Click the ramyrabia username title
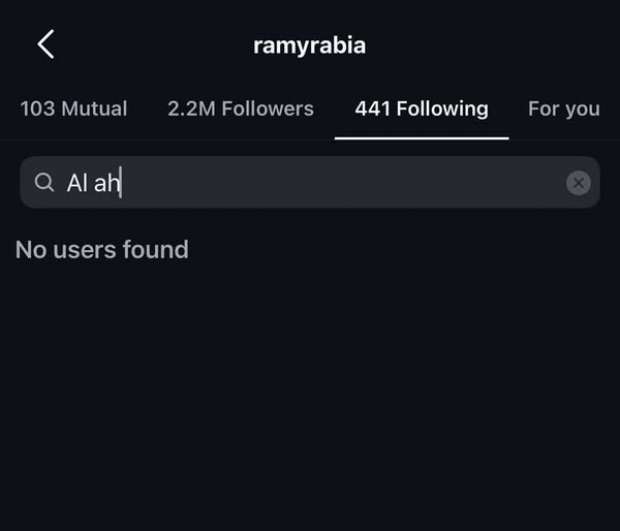This screenshot has width=620, height=531. pos(309,45)
